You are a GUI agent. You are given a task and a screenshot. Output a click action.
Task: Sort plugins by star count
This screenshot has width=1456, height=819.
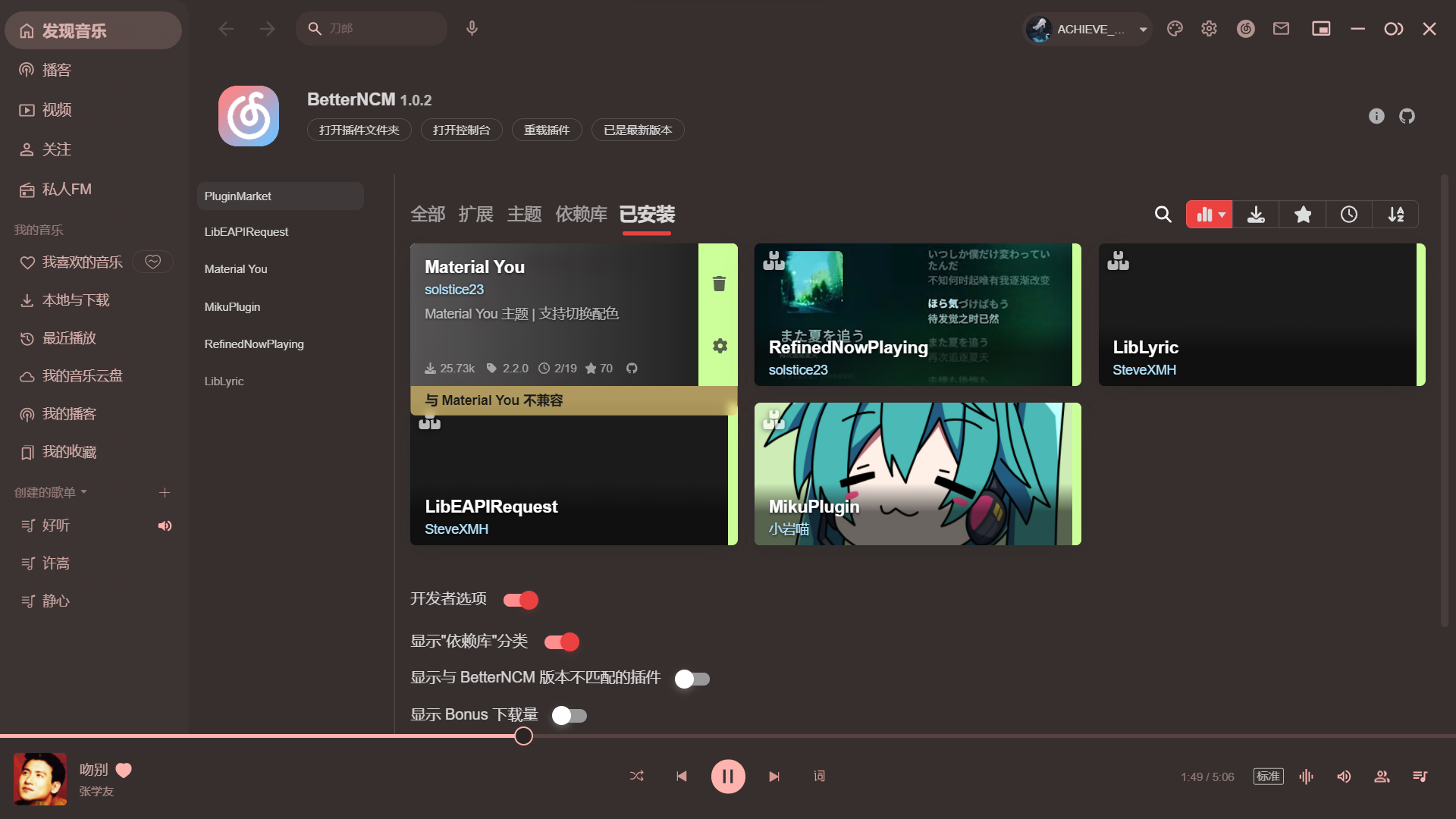tap(1303, 215)
